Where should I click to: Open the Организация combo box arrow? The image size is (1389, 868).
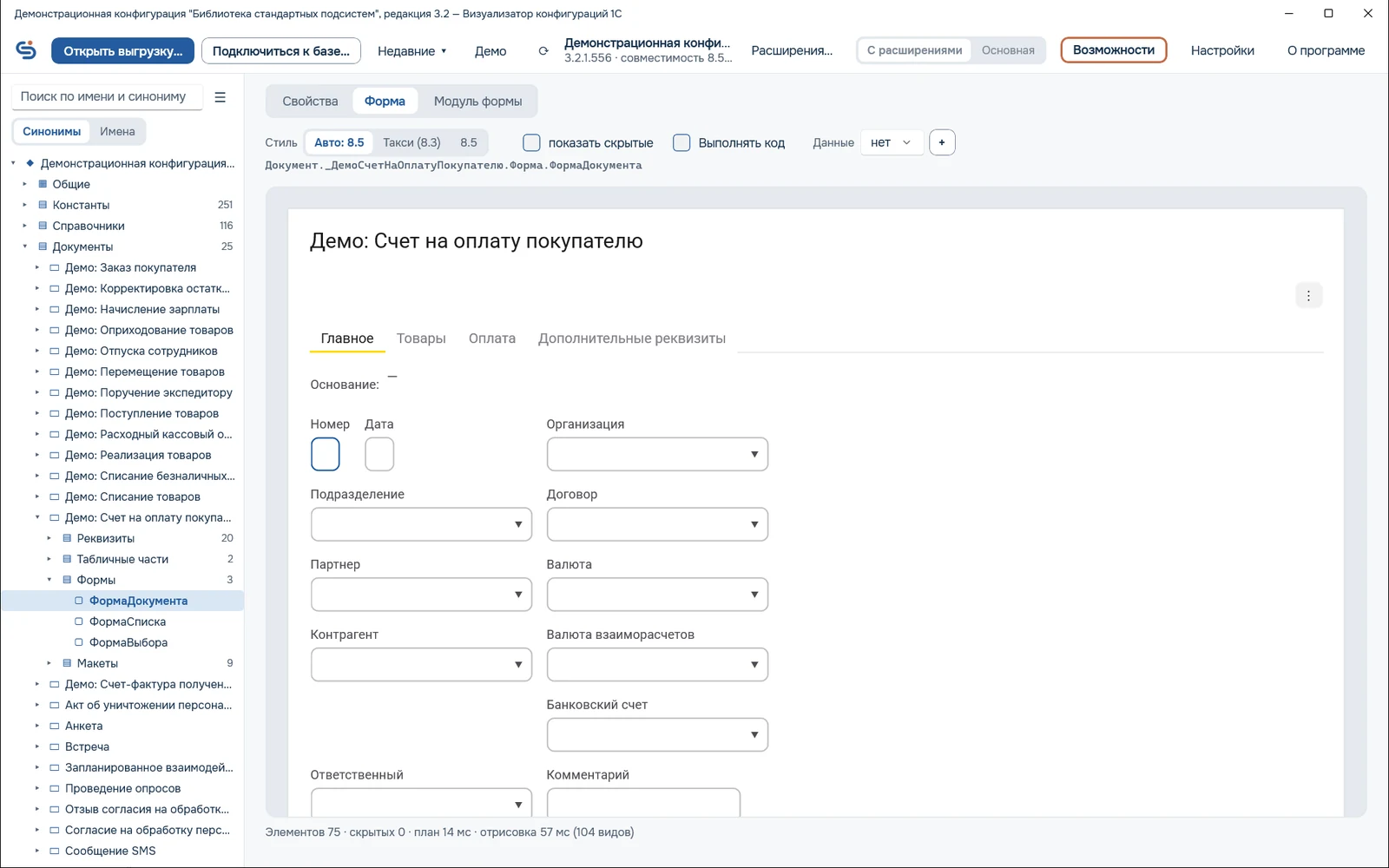click(x=754, y=454)
